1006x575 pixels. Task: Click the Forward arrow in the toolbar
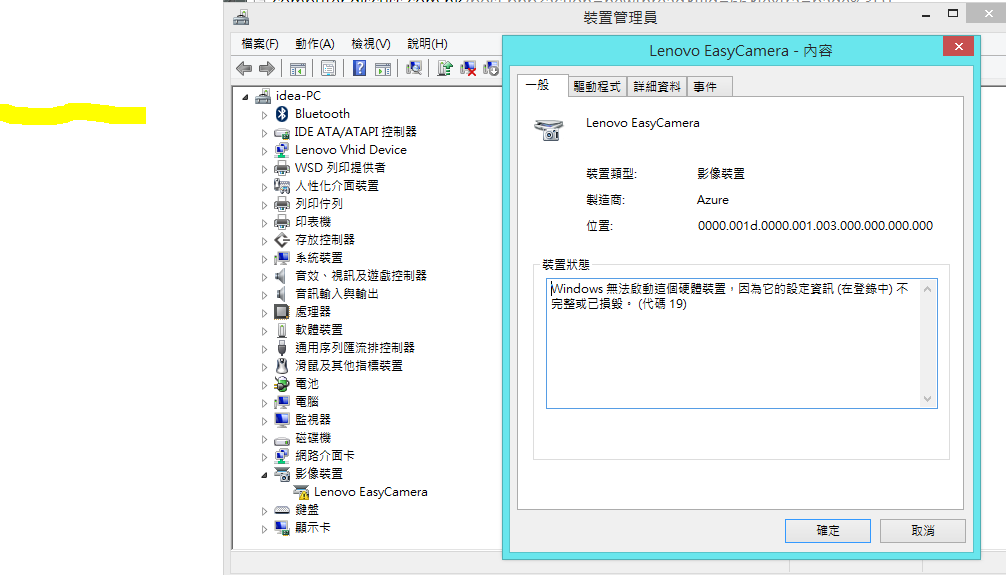pyautogui.click(x=267, y=68)
